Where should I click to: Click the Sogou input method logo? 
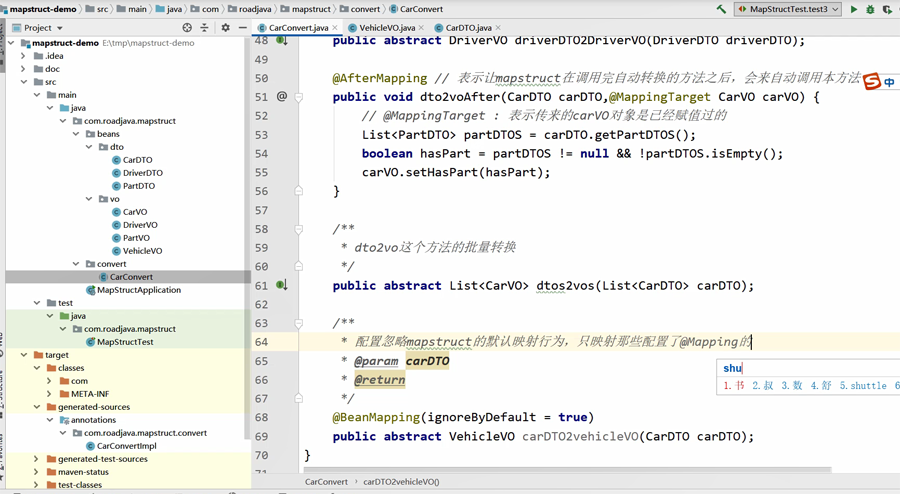pyautogui.click(x=872, y=81)
